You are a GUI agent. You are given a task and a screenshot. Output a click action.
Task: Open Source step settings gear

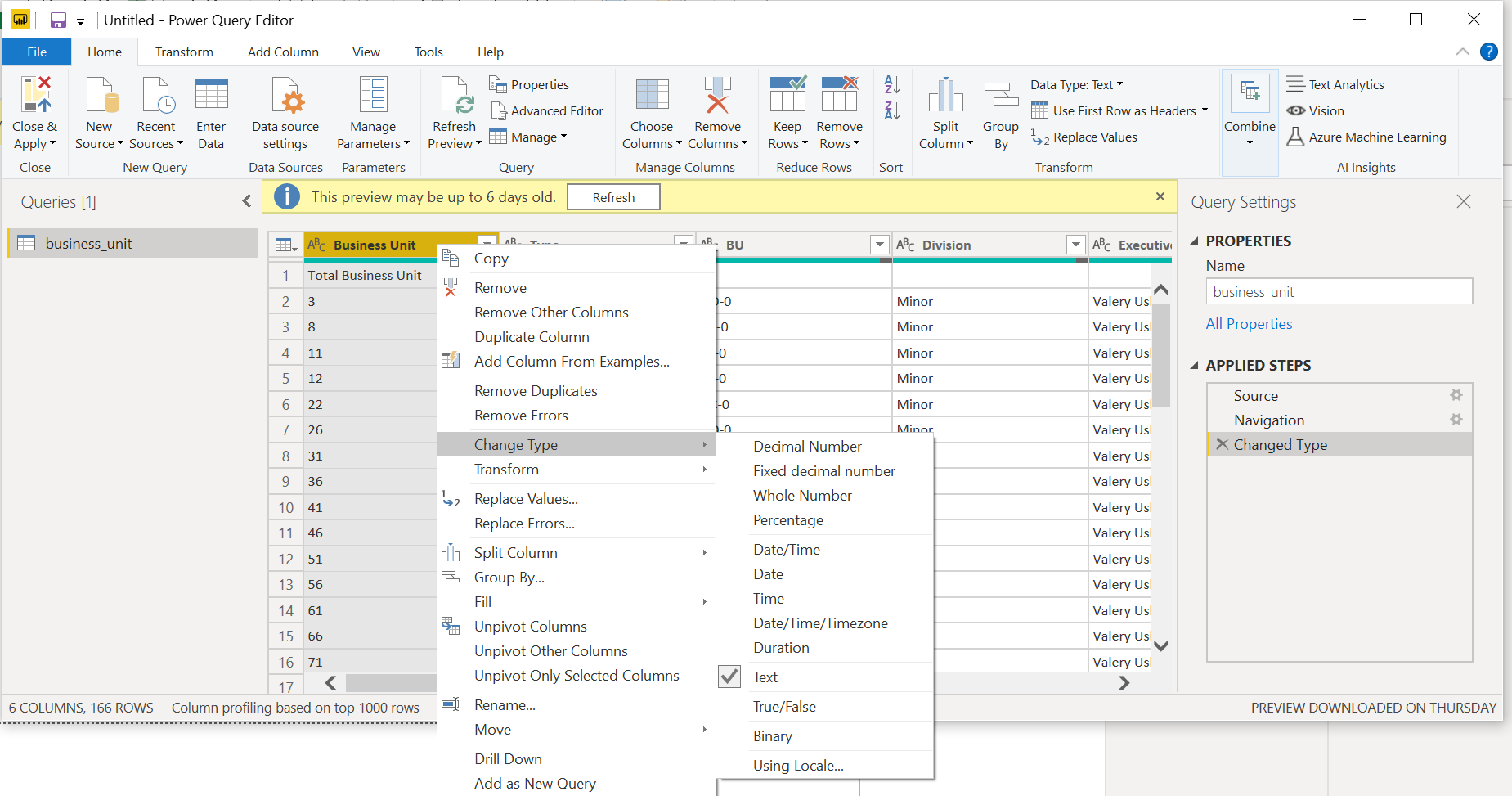pos(1456,395)
